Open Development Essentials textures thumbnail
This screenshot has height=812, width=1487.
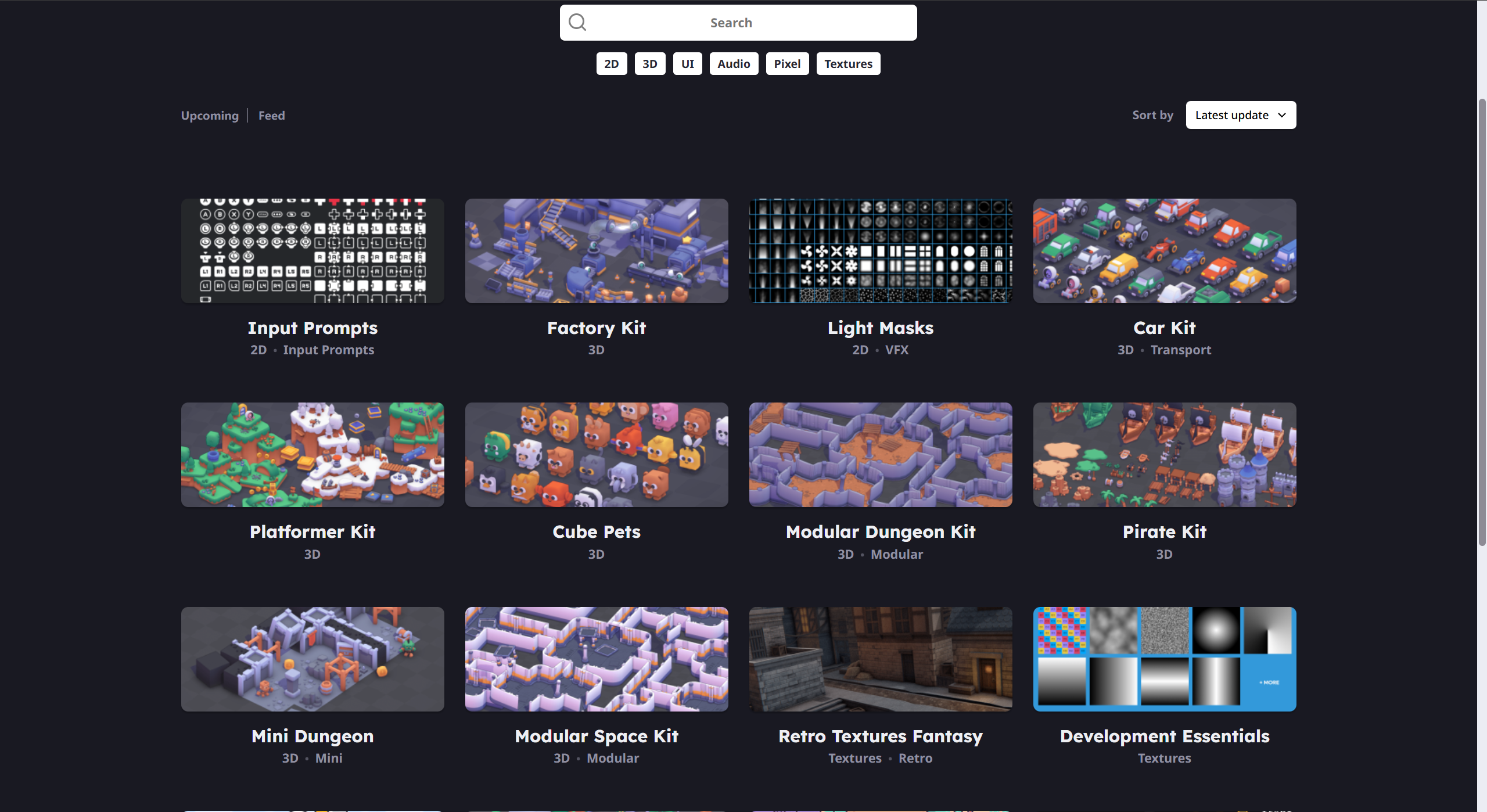point(1165,659)
